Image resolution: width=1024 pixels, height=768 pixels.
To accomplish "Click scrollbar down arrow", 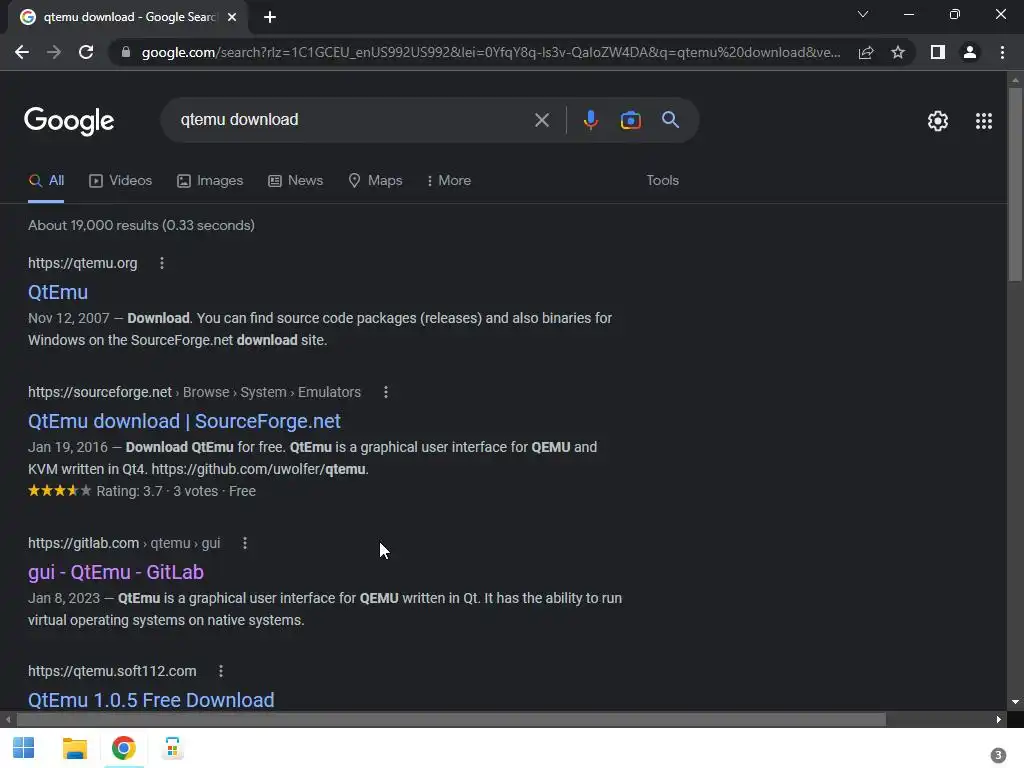I will (x=1015, y=703).
